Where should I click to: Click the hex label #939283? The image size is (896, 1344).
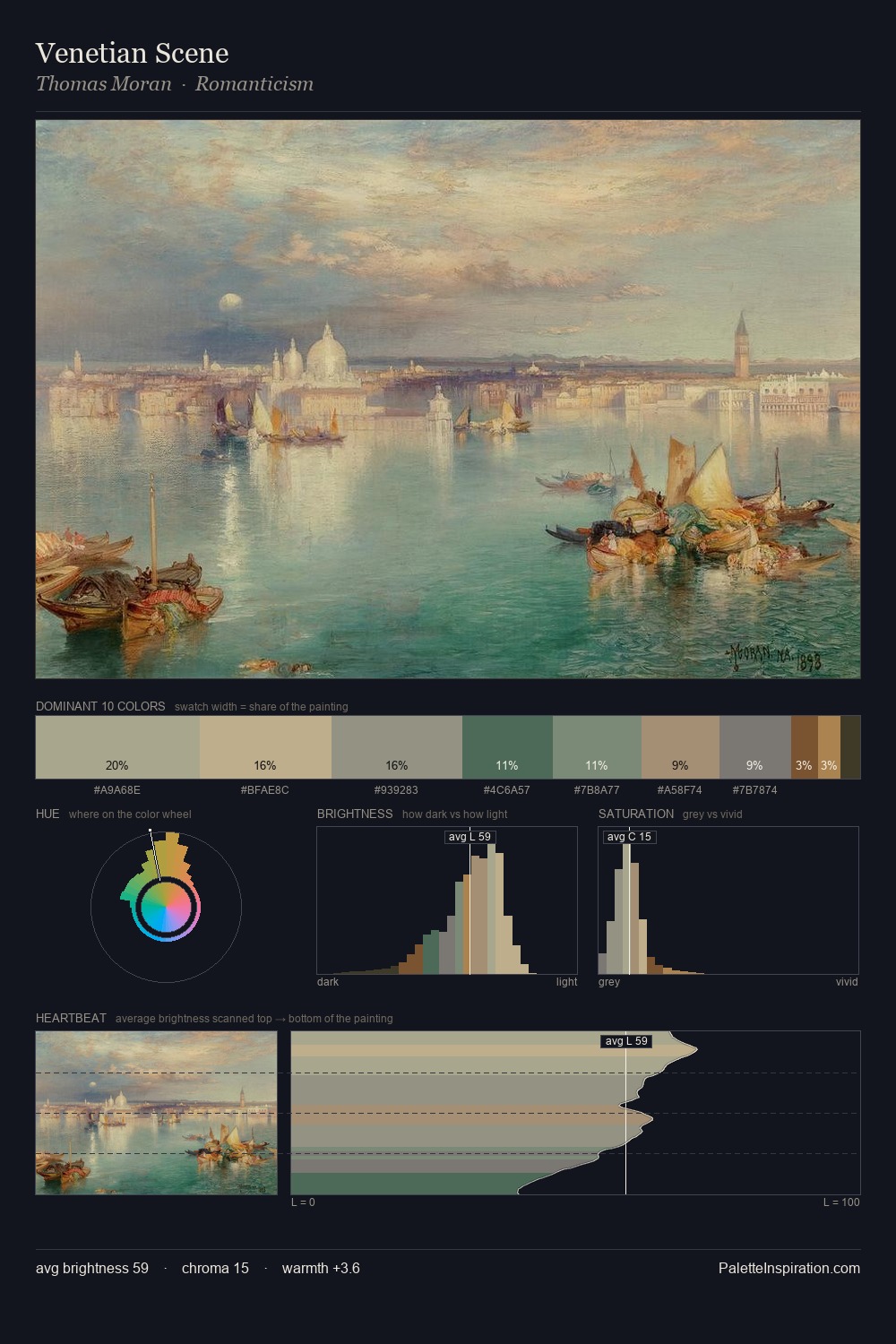(x=397, y=790)
